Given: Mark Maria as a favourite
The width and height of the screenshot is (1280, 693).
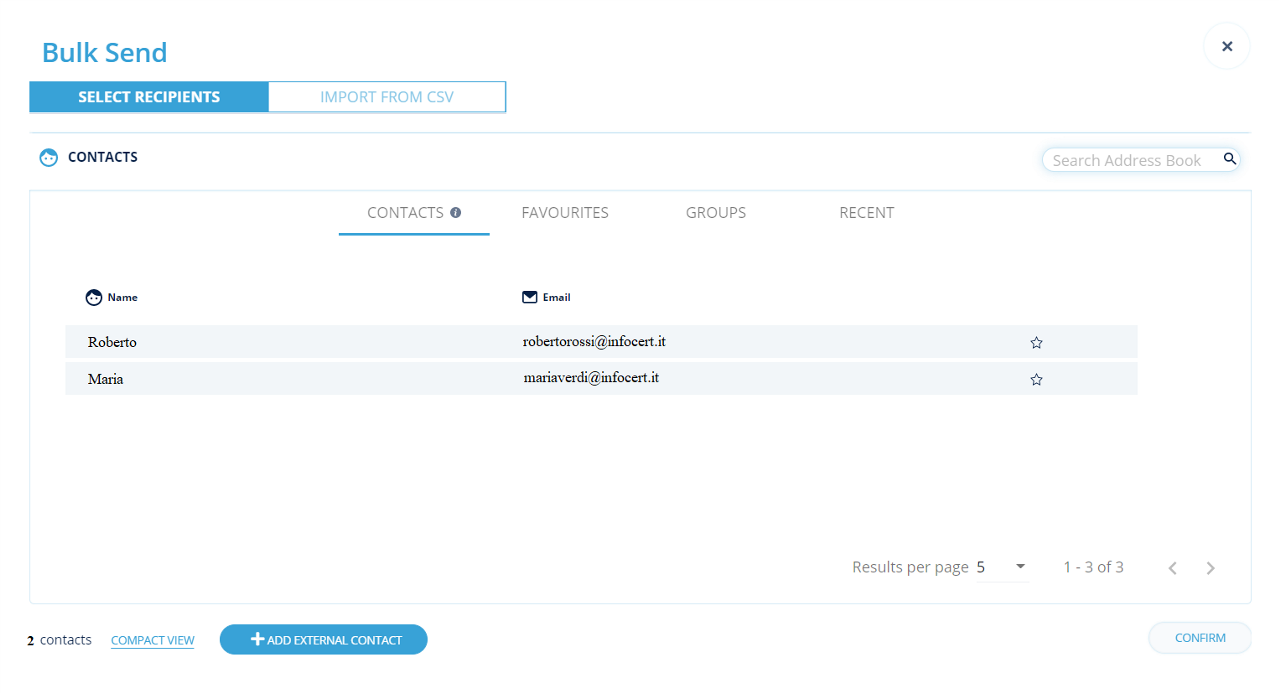Looking at the screenshot, I should (x=1036, y=380).
